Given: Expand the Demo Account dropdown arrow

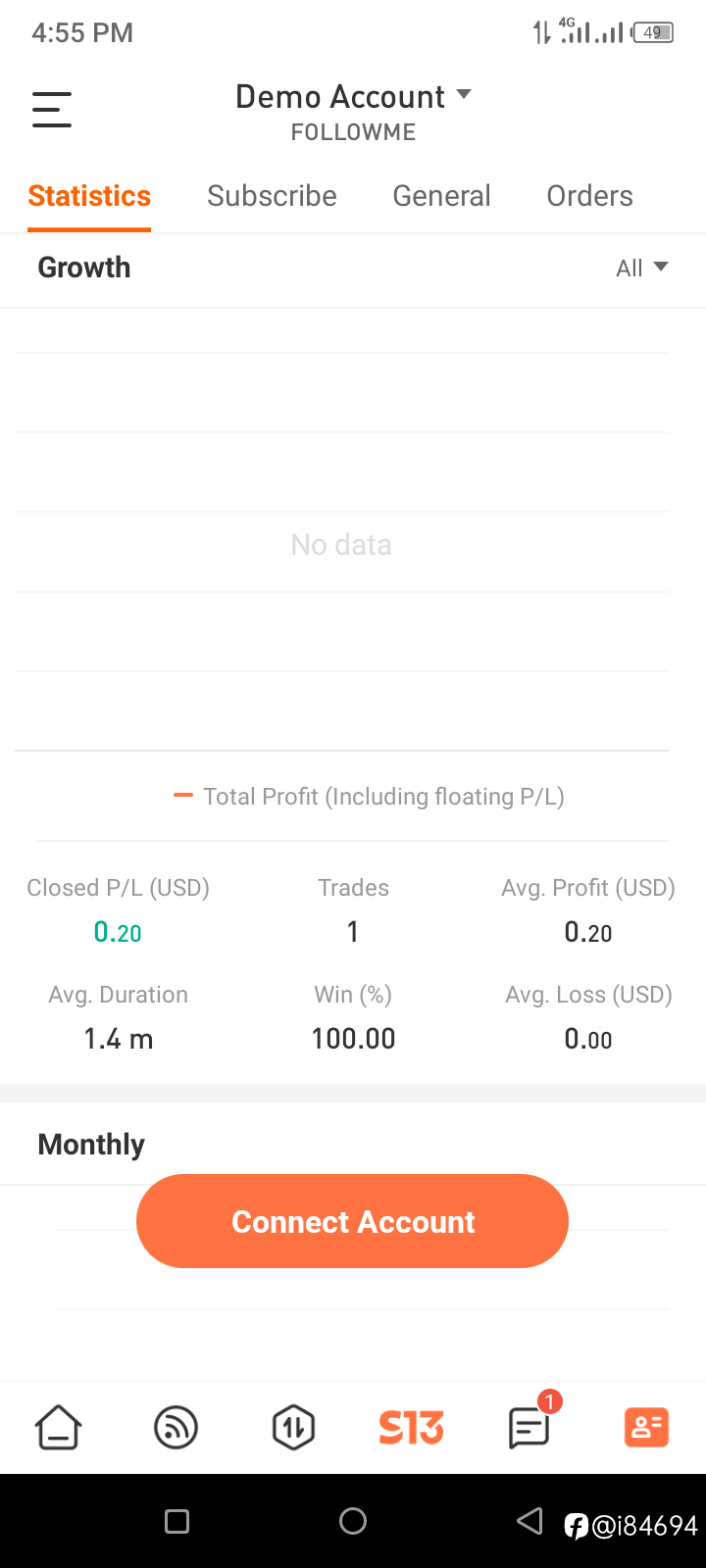Looking at the screenshot, I should click(x=464, y=95).
